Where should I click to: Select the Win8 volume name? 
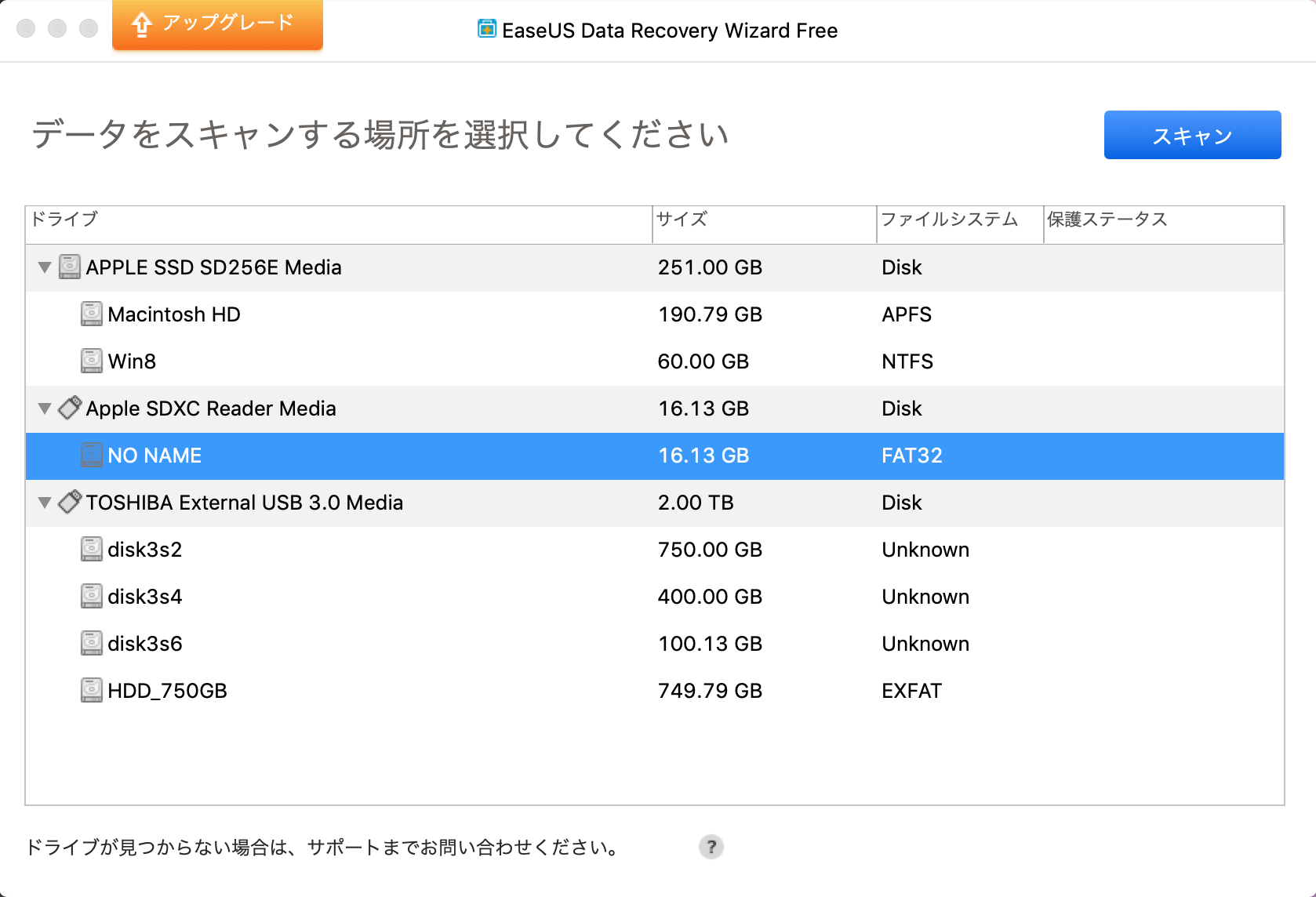132,361
